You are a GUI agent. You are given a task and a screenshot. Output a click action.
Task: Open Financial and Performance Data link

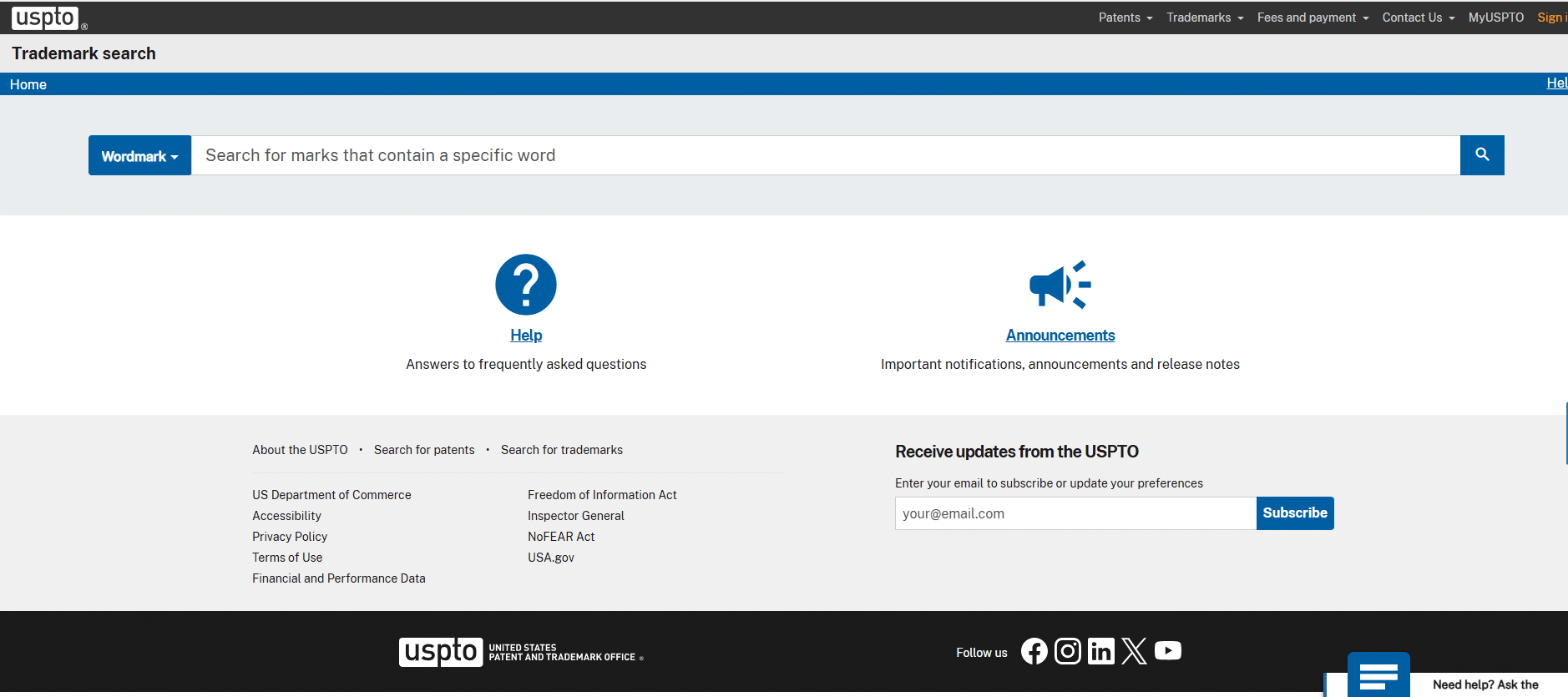[x=339, y=578]
